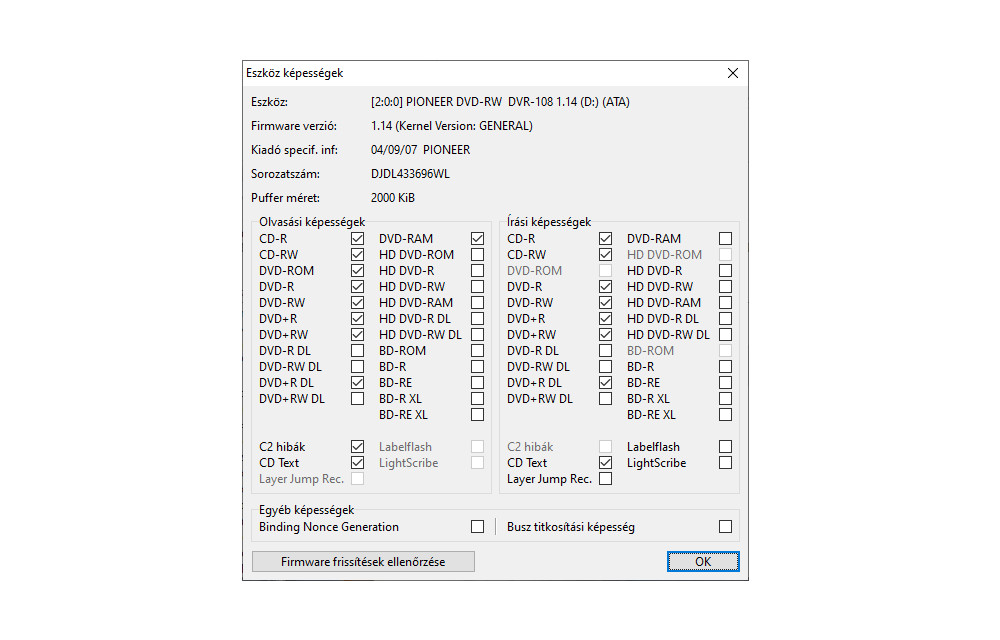
Task: Enable Busz titkosítási képesség checkbox
Action: [725, 527]
